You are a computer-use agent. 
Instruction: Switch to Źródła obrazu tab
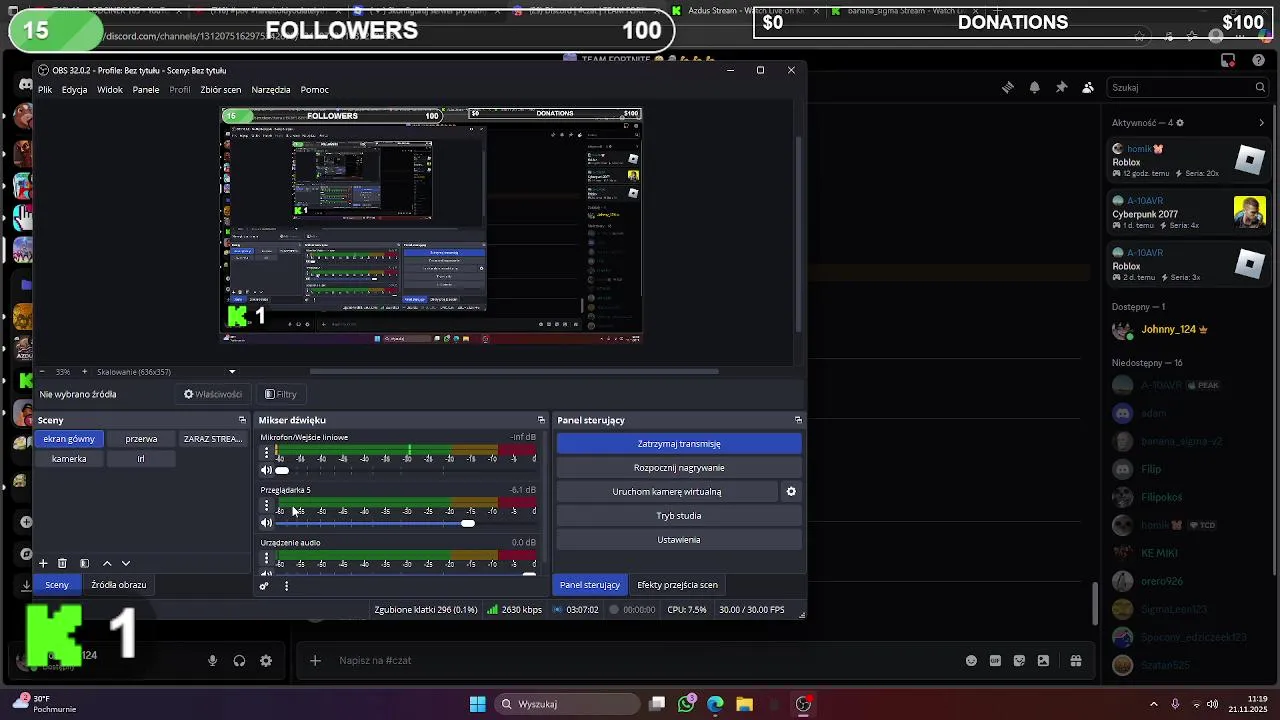tap(118, 585)
